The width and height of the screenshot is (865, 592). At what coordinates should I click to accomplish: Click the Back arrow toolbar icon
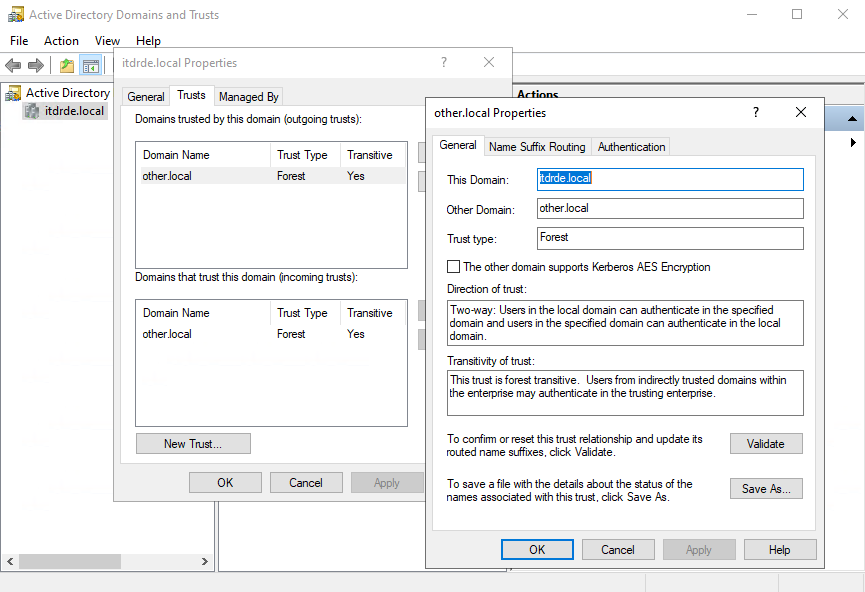pos(13,66)
